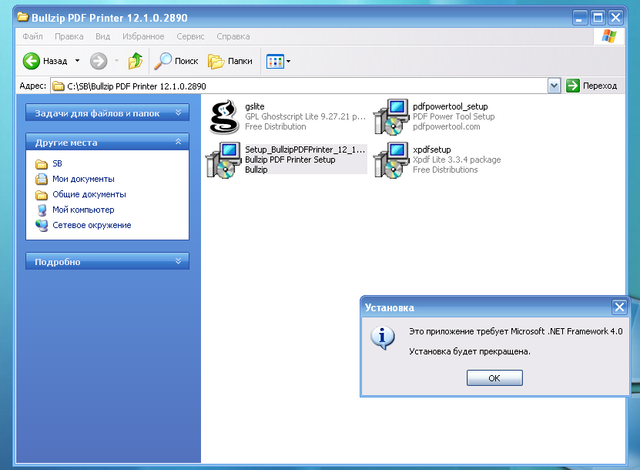This screenshot has height=470, width=640.
Task: Collapse the Другие места panel
Action: tap(107, 142)
